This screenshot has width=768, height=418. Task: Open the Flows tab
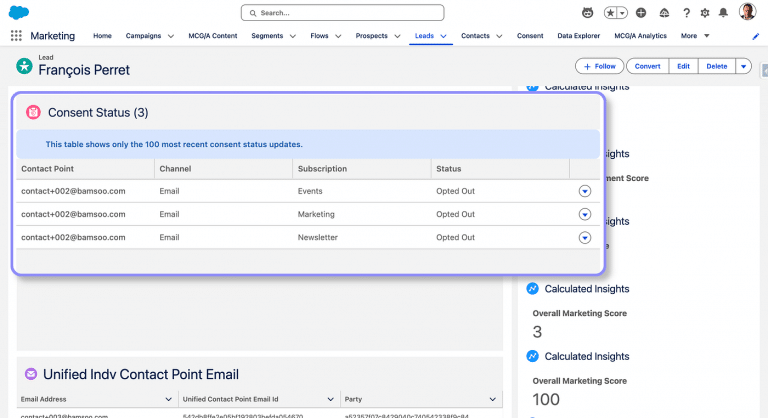(x=319, y=36)
